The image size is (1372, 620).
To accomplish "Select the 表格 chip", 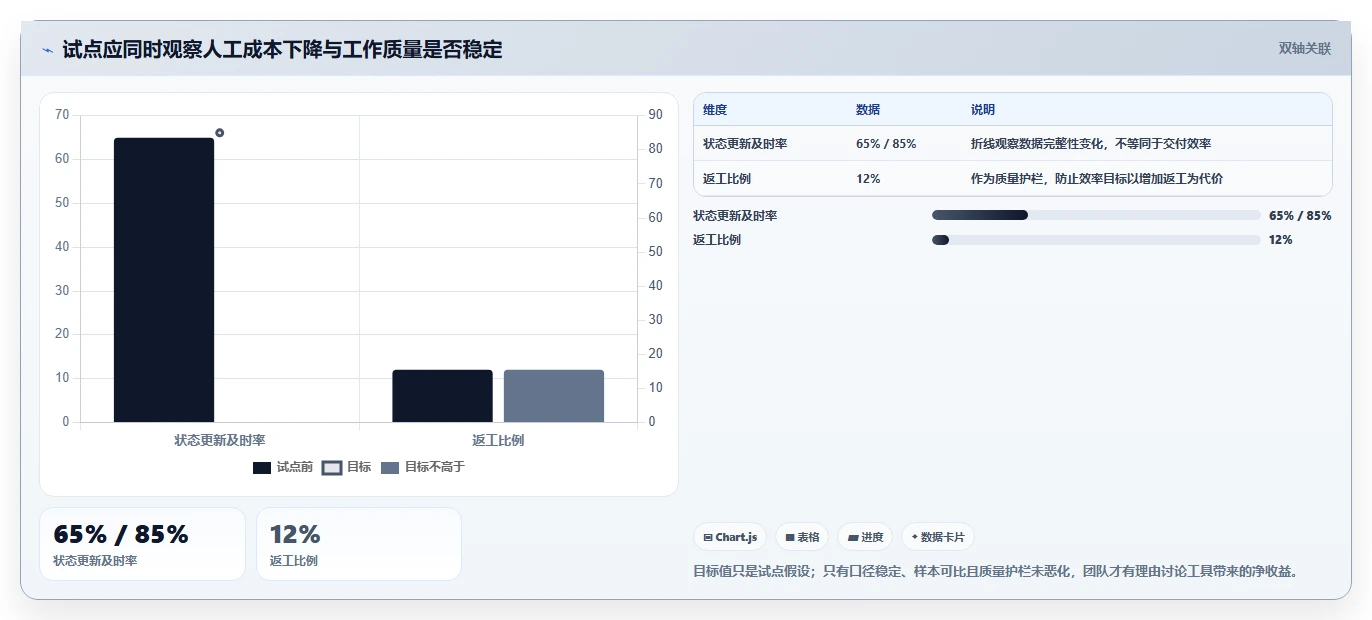I will [x=802, y=537].
